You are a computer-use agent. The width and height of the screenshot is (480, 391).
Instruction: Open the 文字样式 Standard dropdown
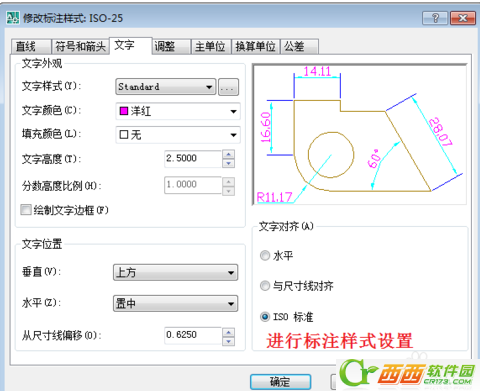click(x=166, y=87)
